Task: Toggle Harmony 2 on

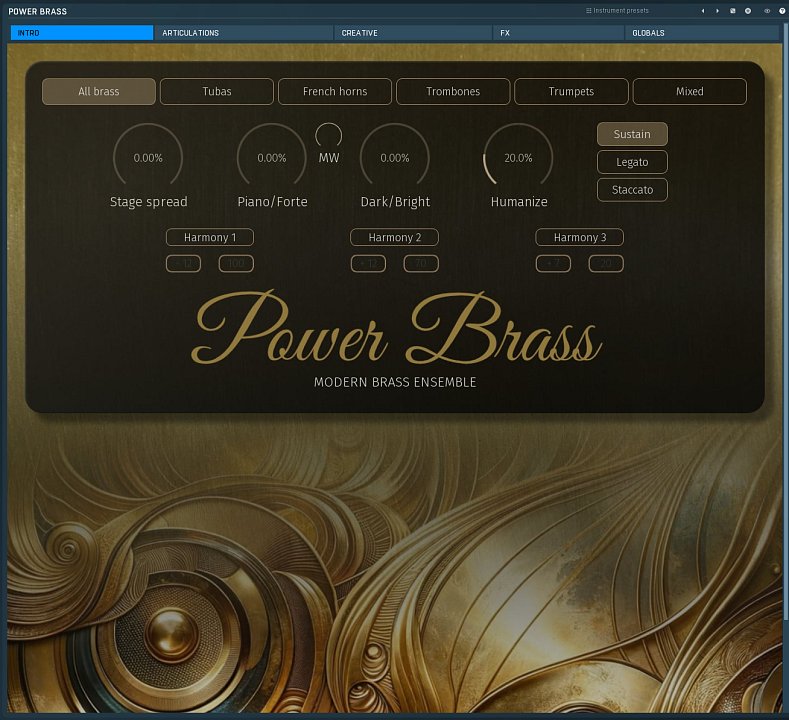Action: 394,237
